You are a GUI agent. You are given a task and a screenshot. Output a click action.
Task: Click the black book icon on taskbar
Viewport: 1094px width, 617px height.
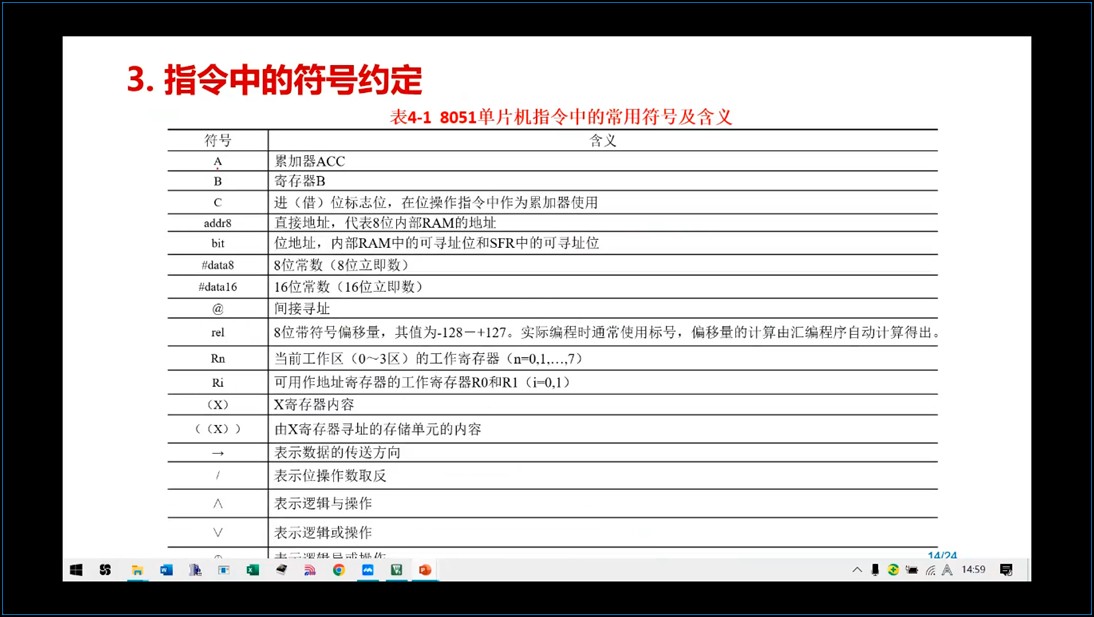281,570
